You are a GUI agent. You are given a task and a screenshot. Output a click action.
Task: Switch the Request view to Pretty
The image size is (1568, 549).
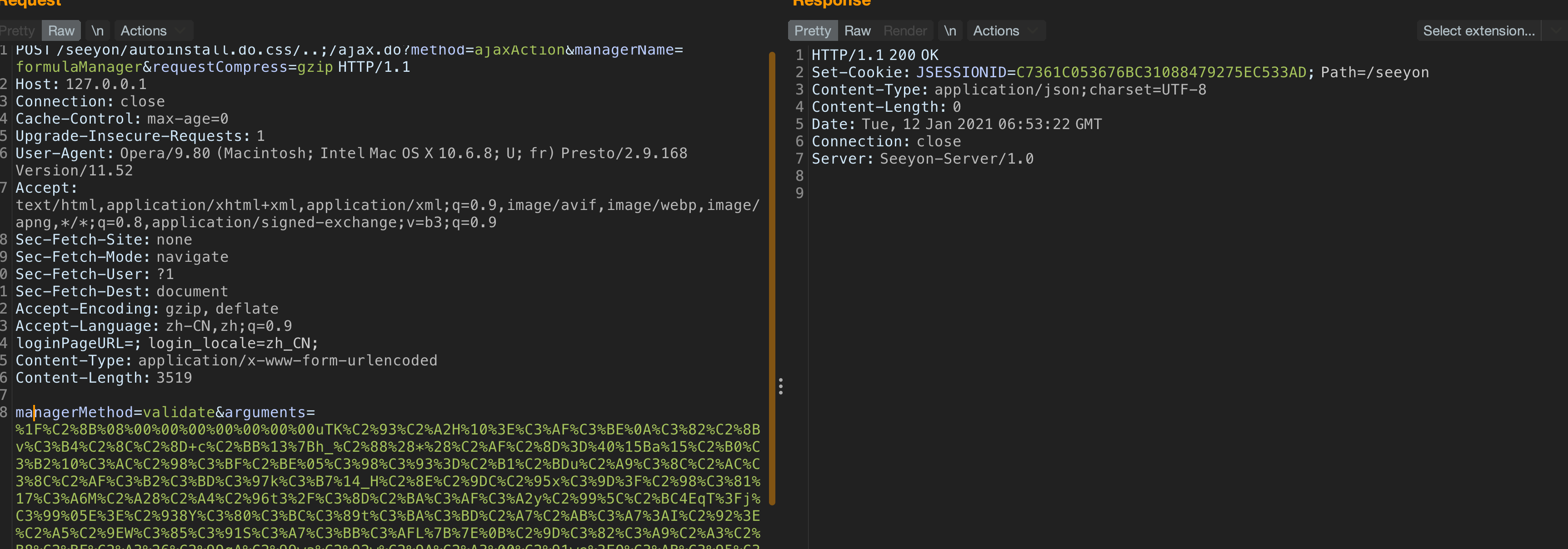pyautogui.click(x=18, y=30)
